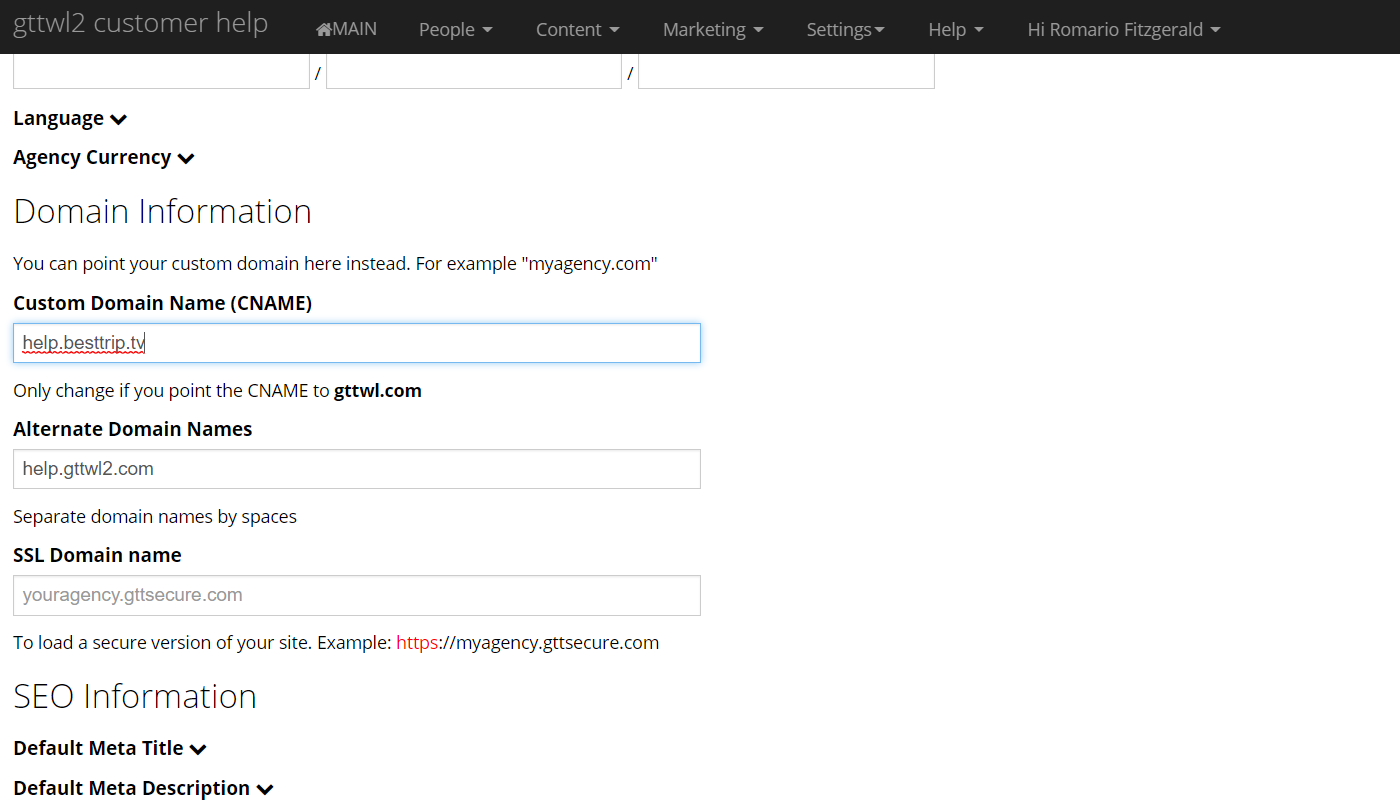Click the third empty text box at top
This screenshot has width=1400, height=808.
click(786, 72)
